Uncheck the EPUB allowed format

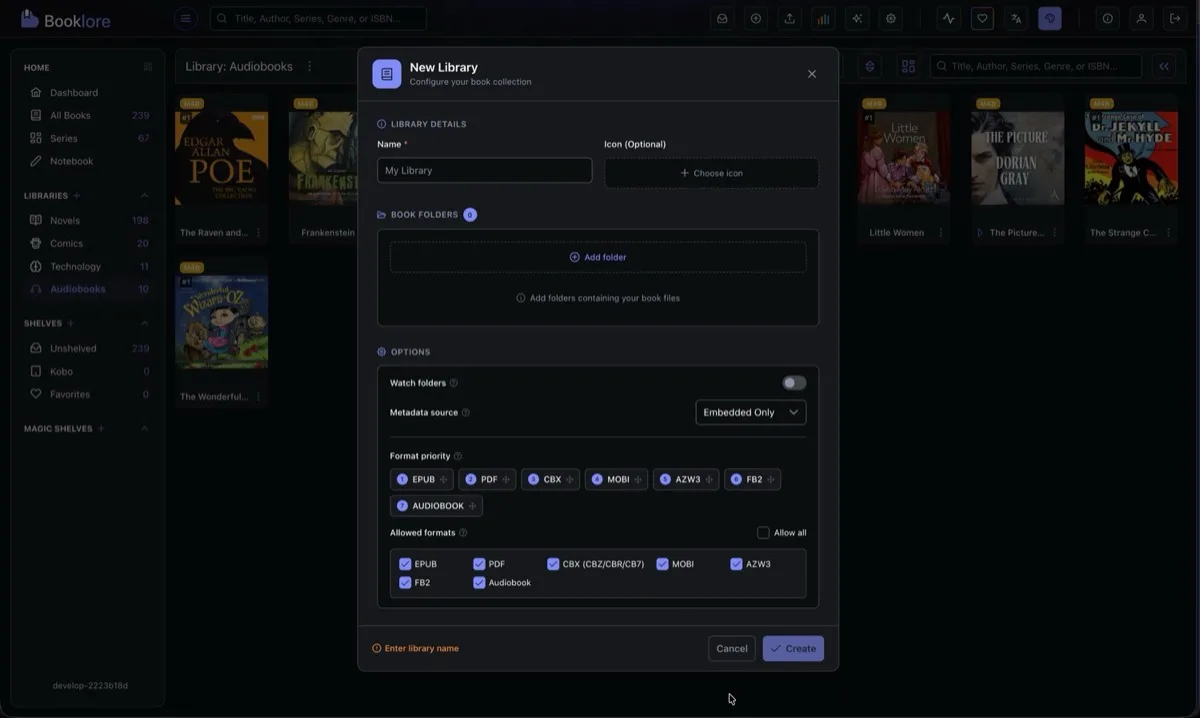[x=405, y=564]
